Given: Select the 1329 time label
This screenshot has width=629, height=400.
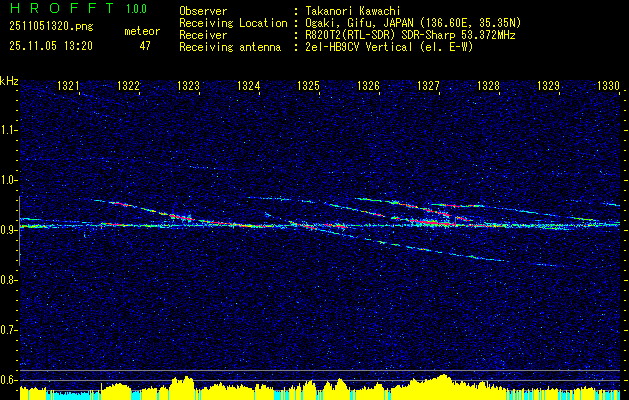Looking at the screenshot, I should (548, 85).
